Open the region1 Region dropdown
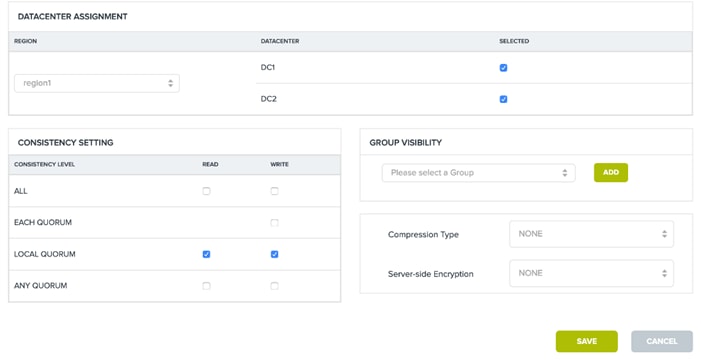701x360 pixels. tap(97, 83)
